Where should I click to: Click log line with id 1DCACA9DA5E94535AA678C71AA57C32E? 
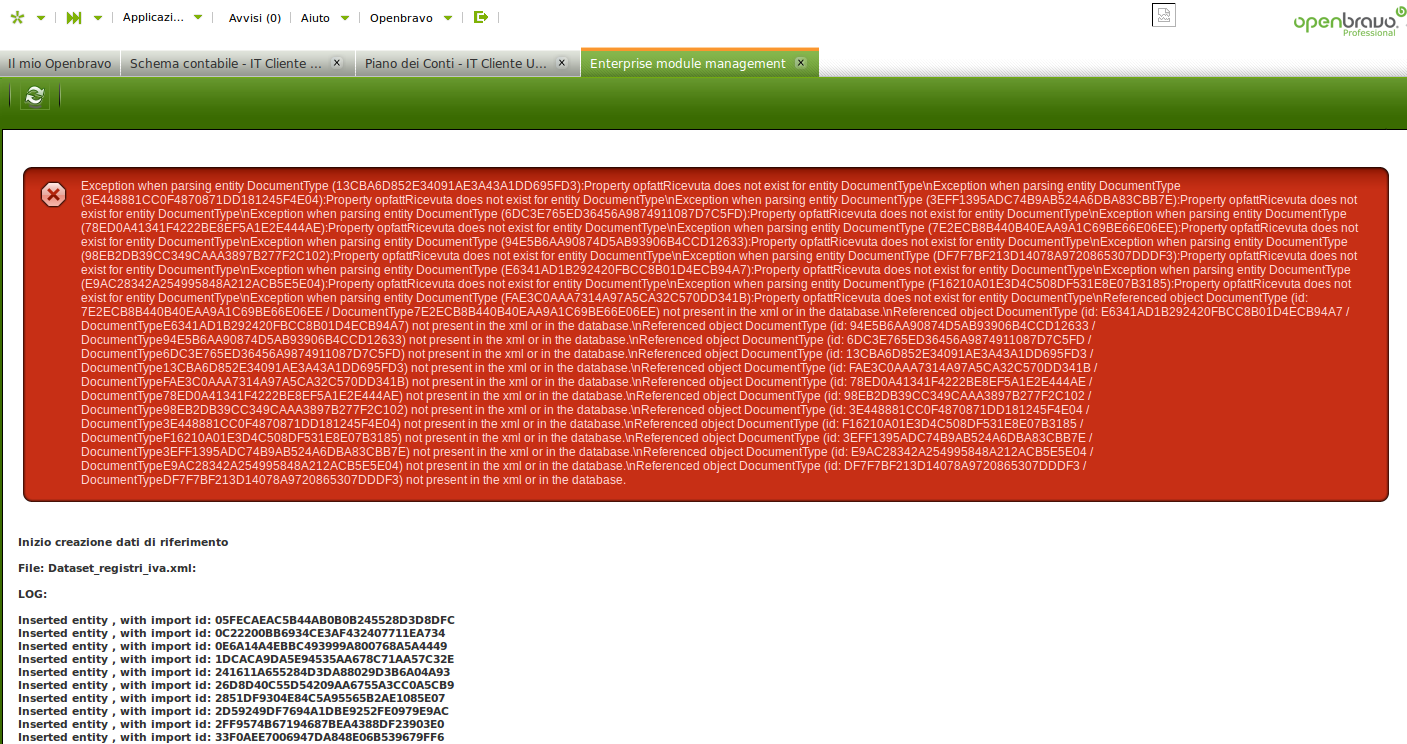(236, 659)
